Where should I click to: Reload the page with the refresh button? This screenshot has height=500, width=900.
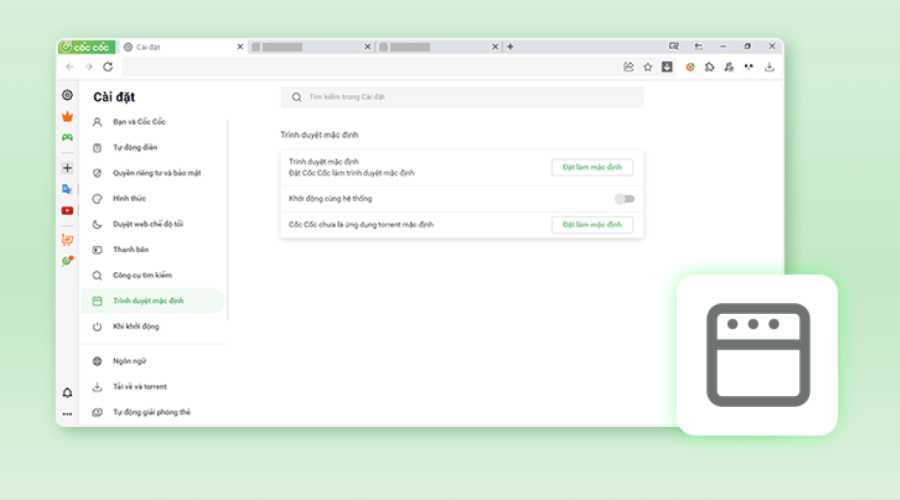point(107,67)
